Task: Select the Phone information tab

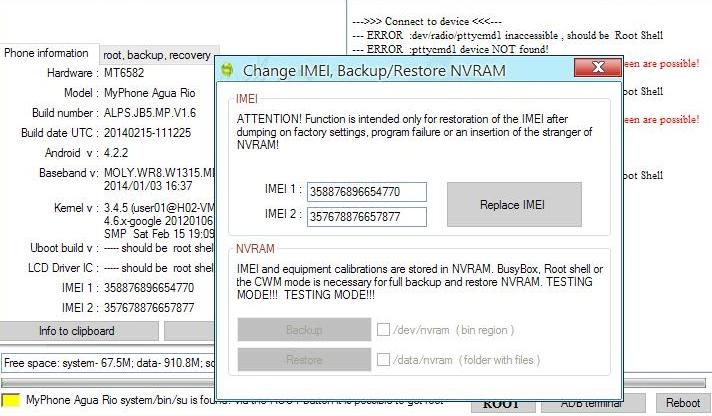Action: point(47,53)
